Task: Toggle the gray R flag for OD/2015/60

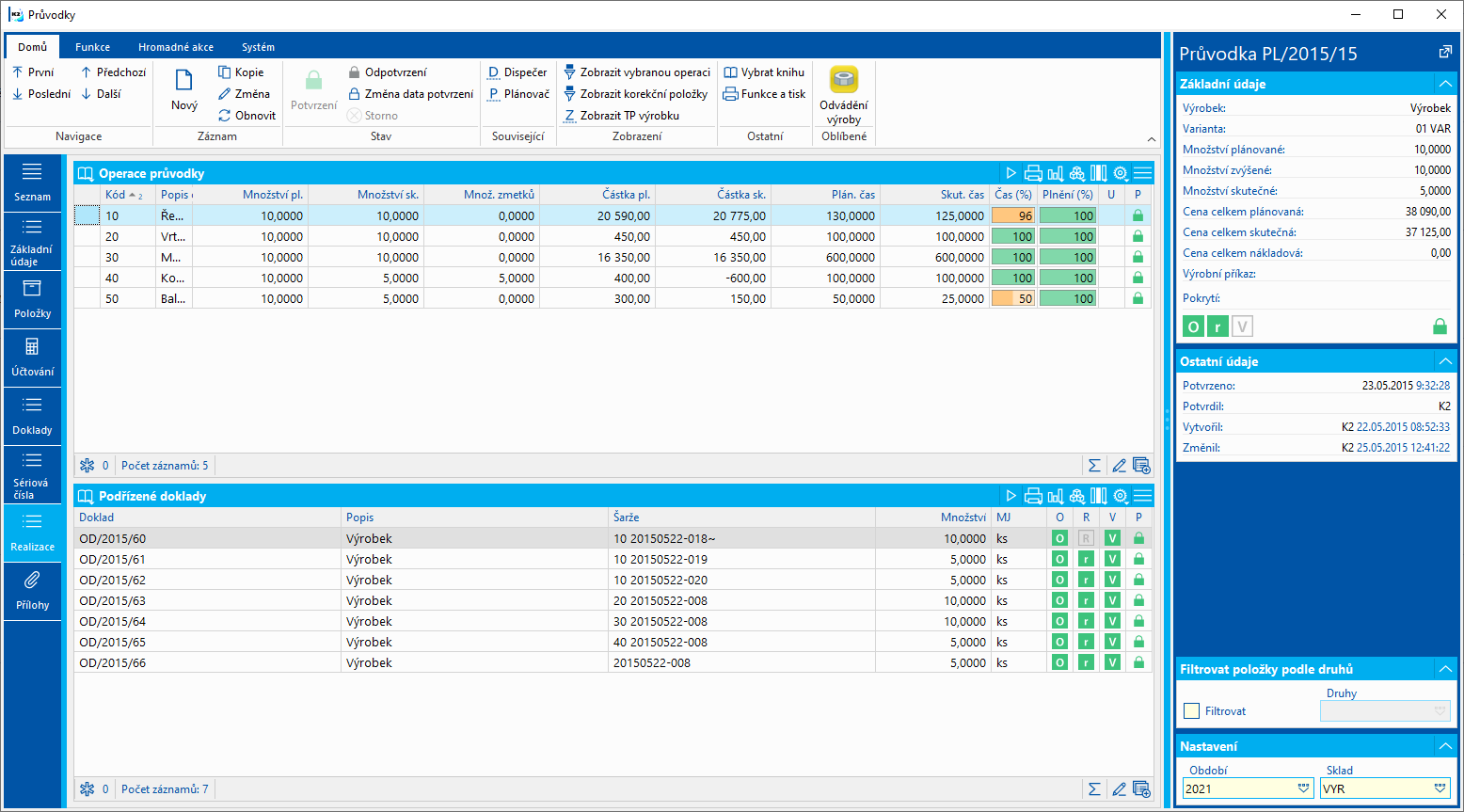Action: pyautogui.click(x=1086, y=539)
